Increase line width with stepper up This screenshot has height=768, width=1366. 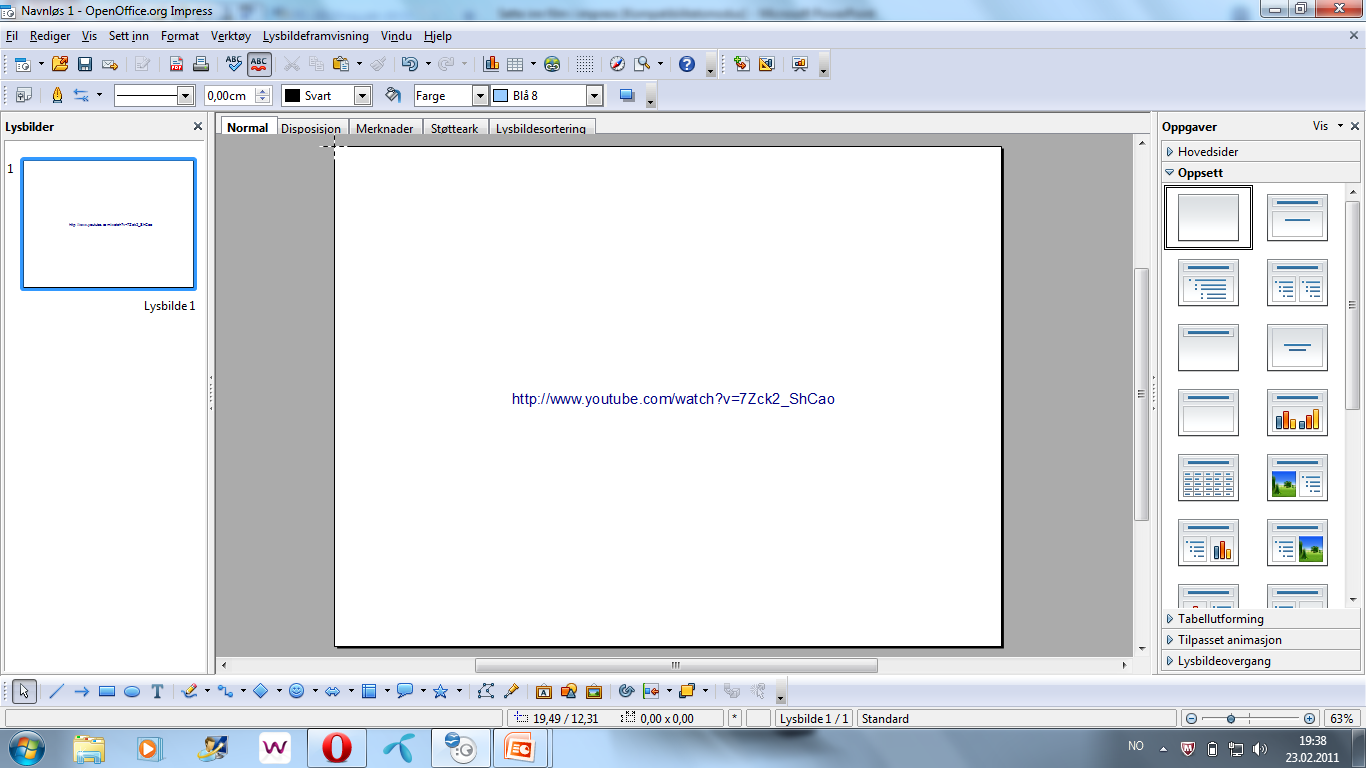click(x=263, y=91)
